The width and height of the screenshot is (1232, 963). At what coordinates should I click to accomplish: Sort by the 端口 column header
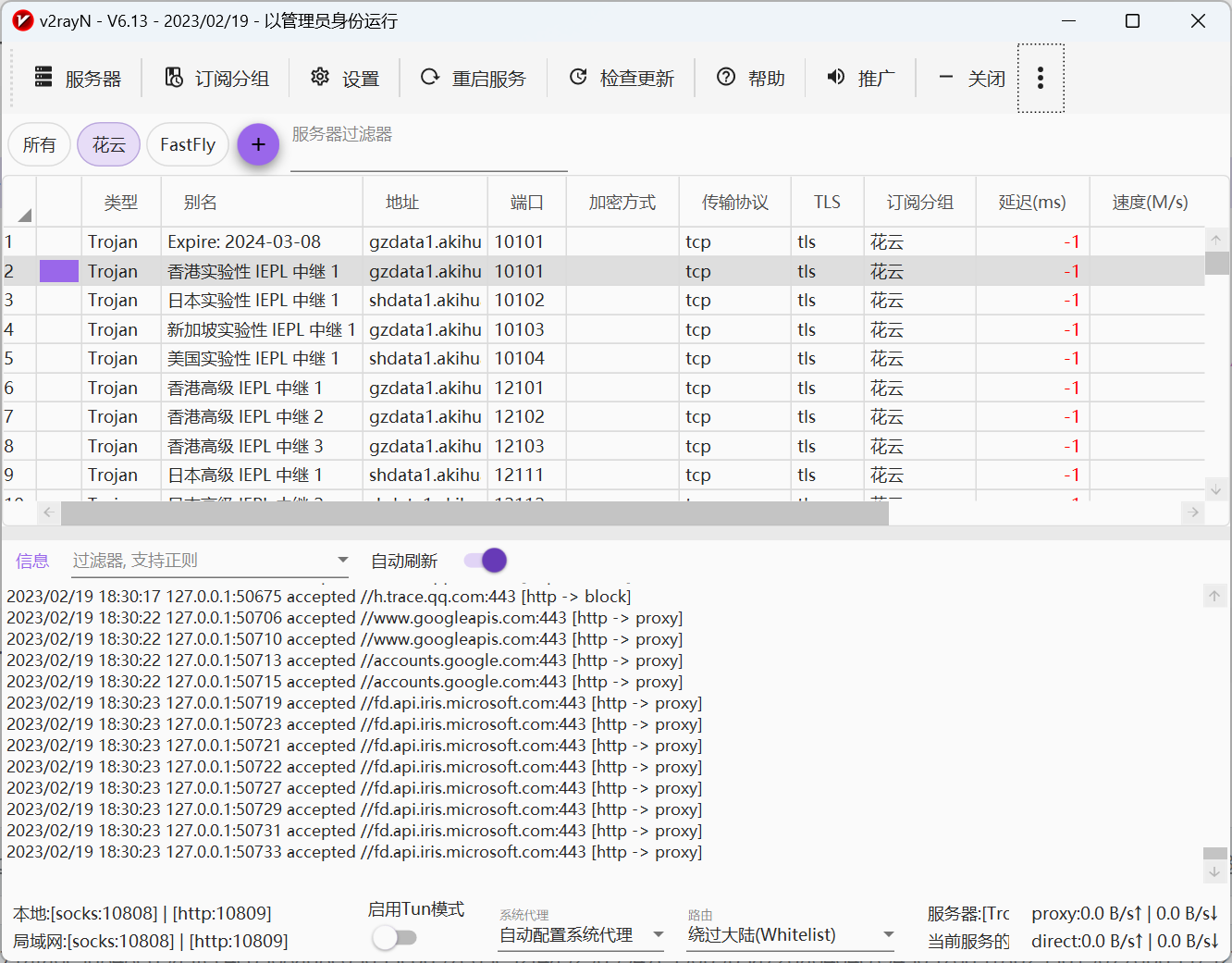point(527,202)
